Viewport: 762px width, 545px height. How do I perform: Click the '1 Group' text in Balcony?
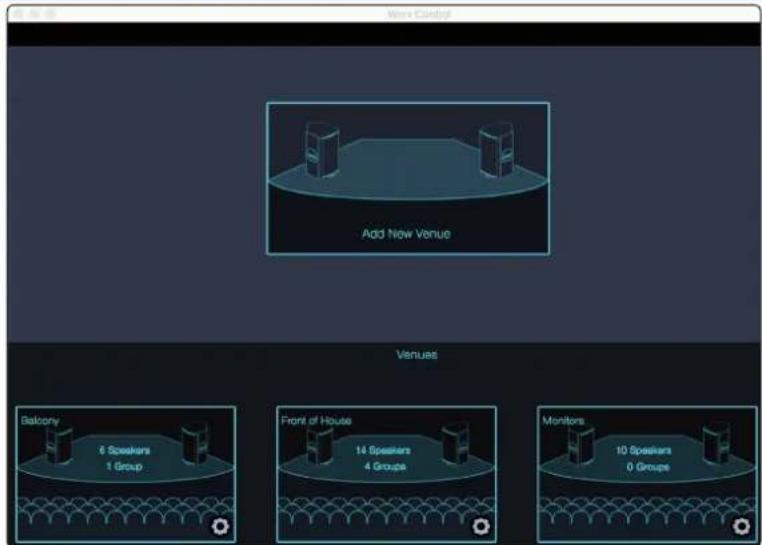(x=124, y=466)
